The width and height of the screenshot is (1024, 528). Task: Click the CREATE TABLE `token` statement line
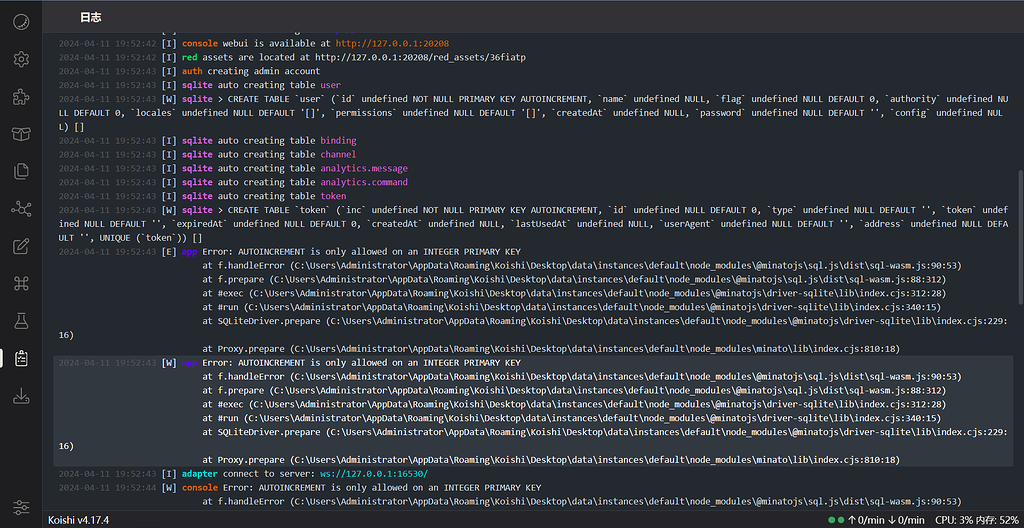[534, 224]
